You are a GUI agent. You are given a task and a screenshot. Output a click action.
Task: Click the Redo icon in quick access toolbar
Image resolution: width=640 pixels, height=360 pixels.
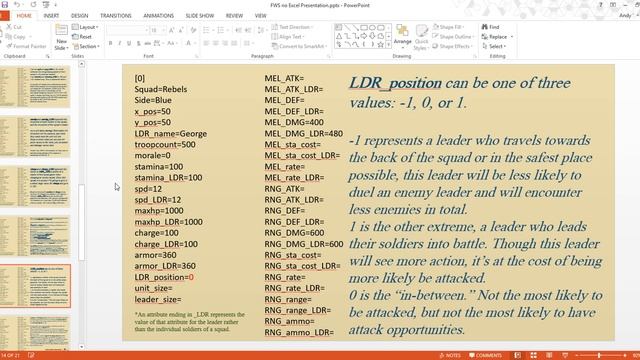(33, 5)
